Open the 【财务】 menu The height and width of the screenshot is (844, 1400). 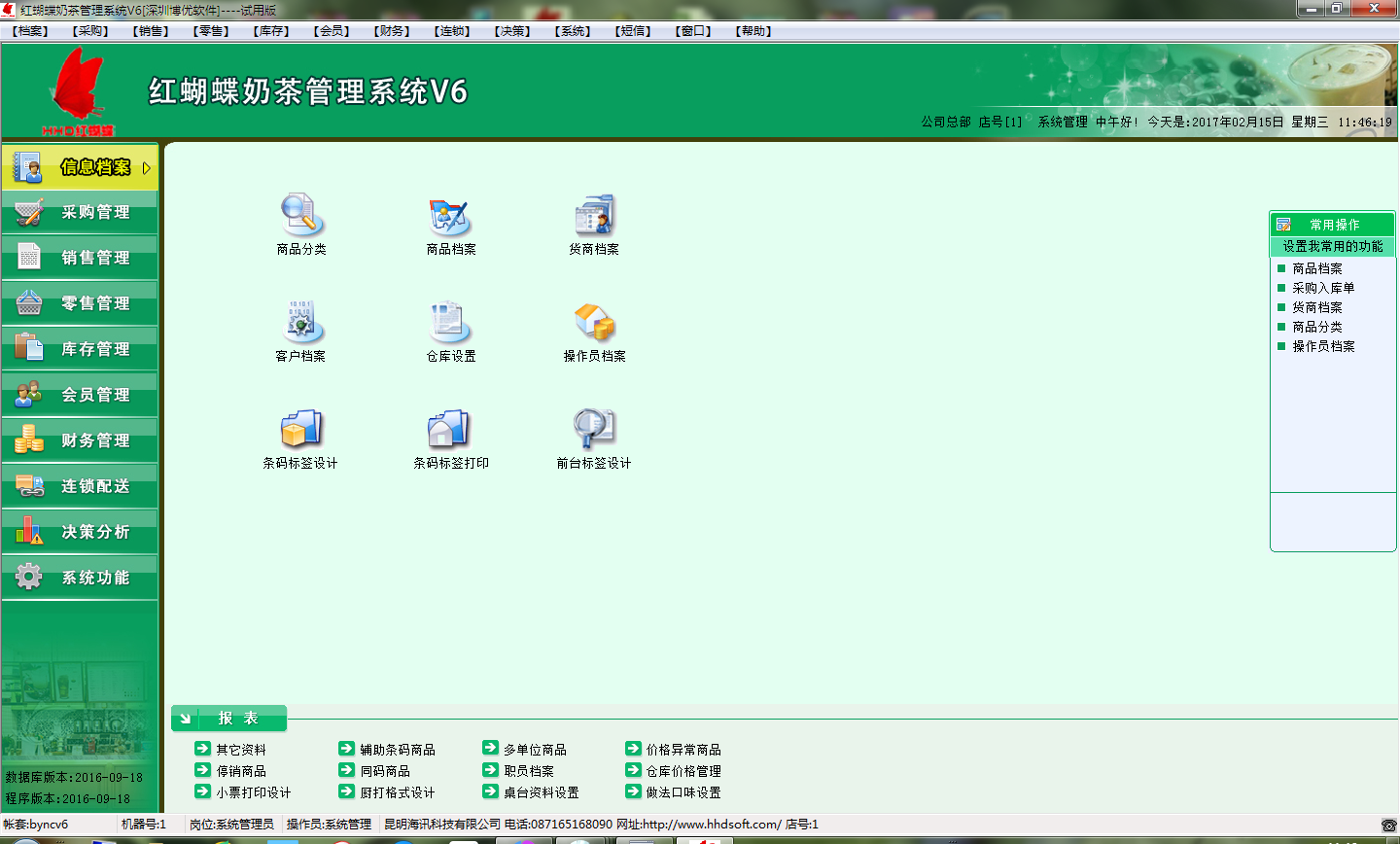pyautogui.click(x=393, y=31)
